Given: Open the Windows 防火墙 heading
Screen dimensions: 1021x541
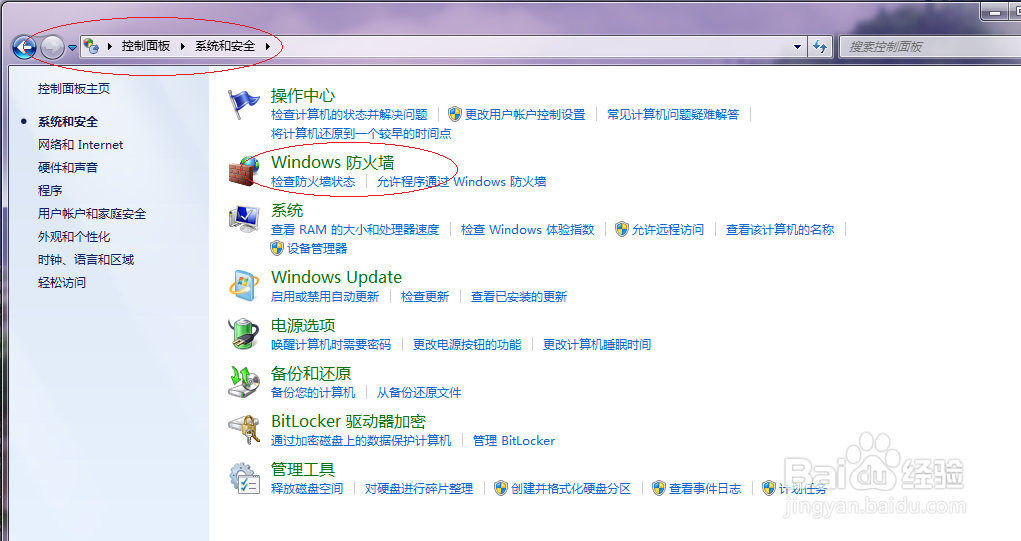Looking at the screenshot, I should 333,162.
